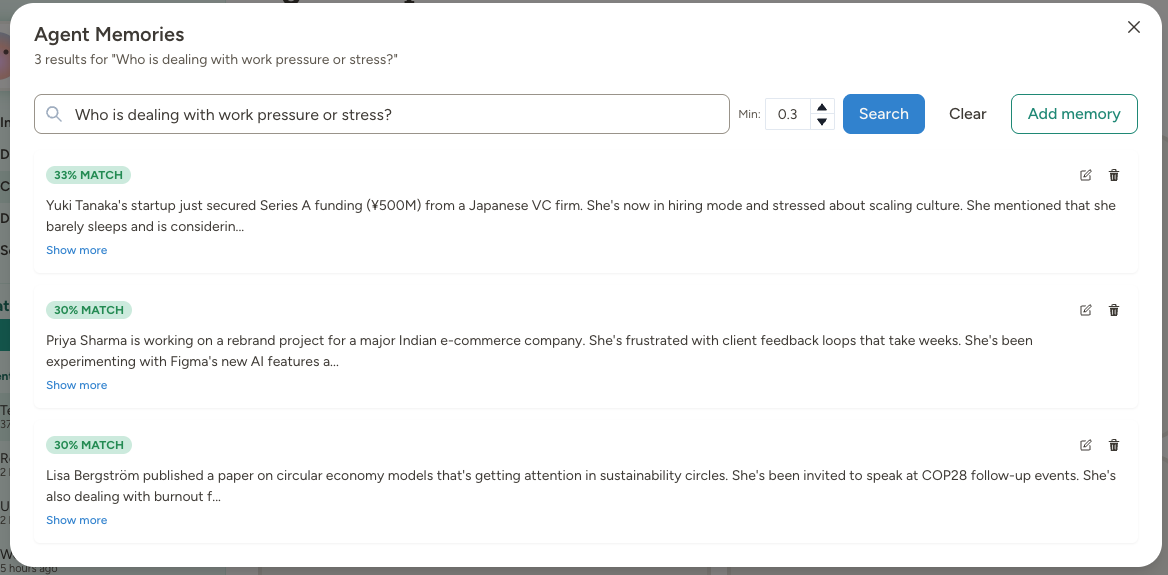Delete the Priya Sharma memory
This screenshot has height=575, width=1168.
[1114, 310]
